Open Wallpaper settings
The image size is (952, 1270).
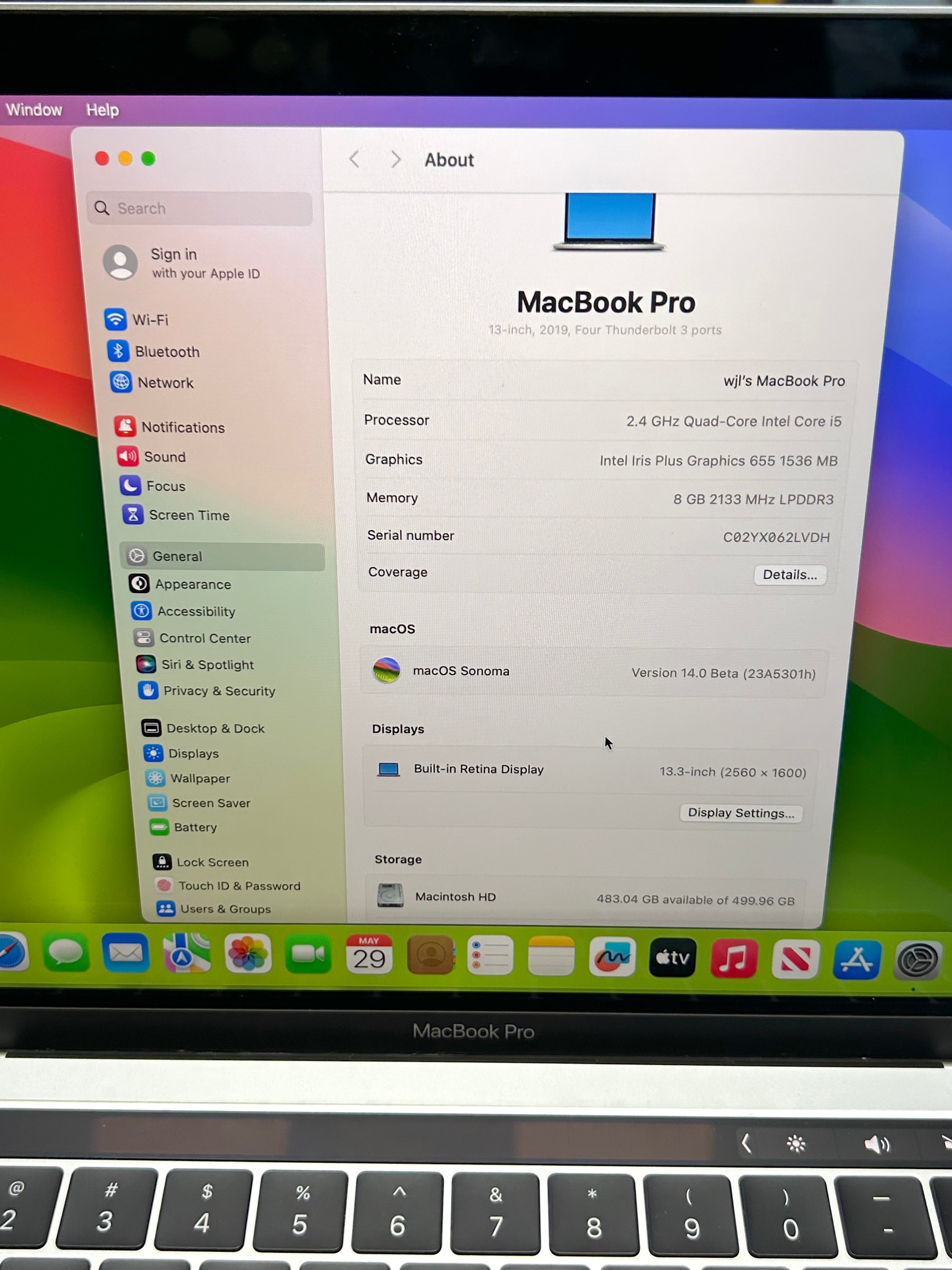coord(188,778)
